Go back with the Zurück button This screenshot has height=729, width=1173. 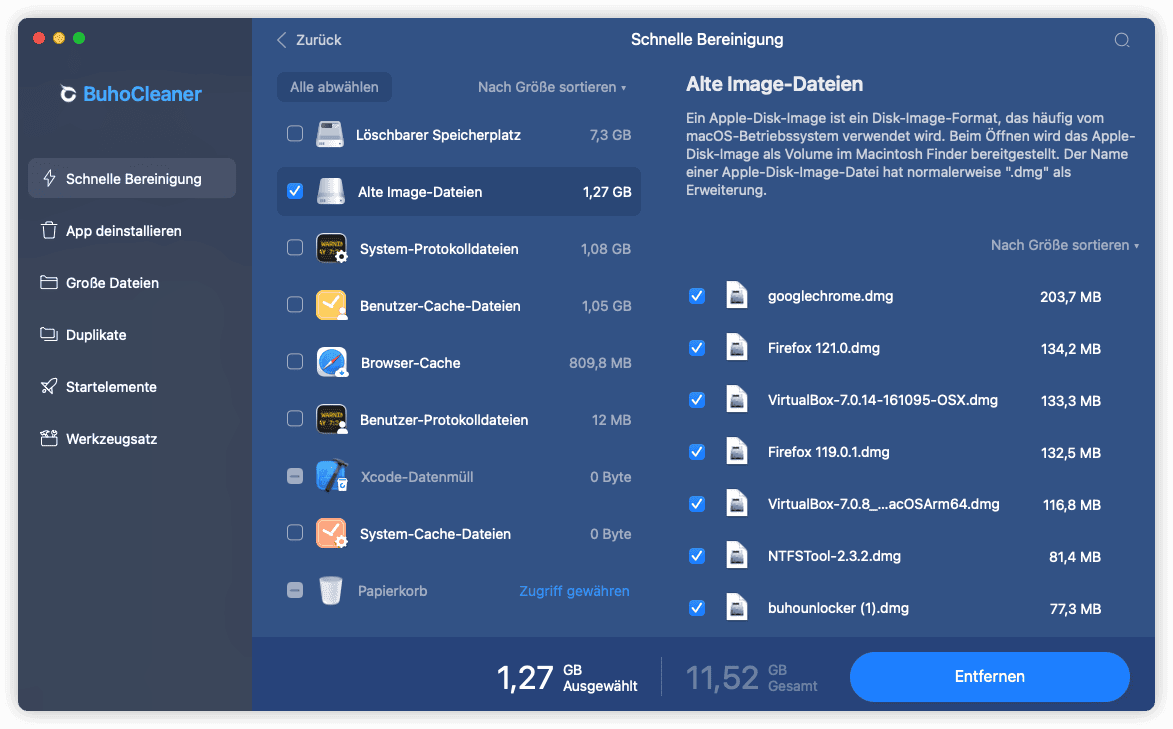pyautogui.click(x=309, y=40)
